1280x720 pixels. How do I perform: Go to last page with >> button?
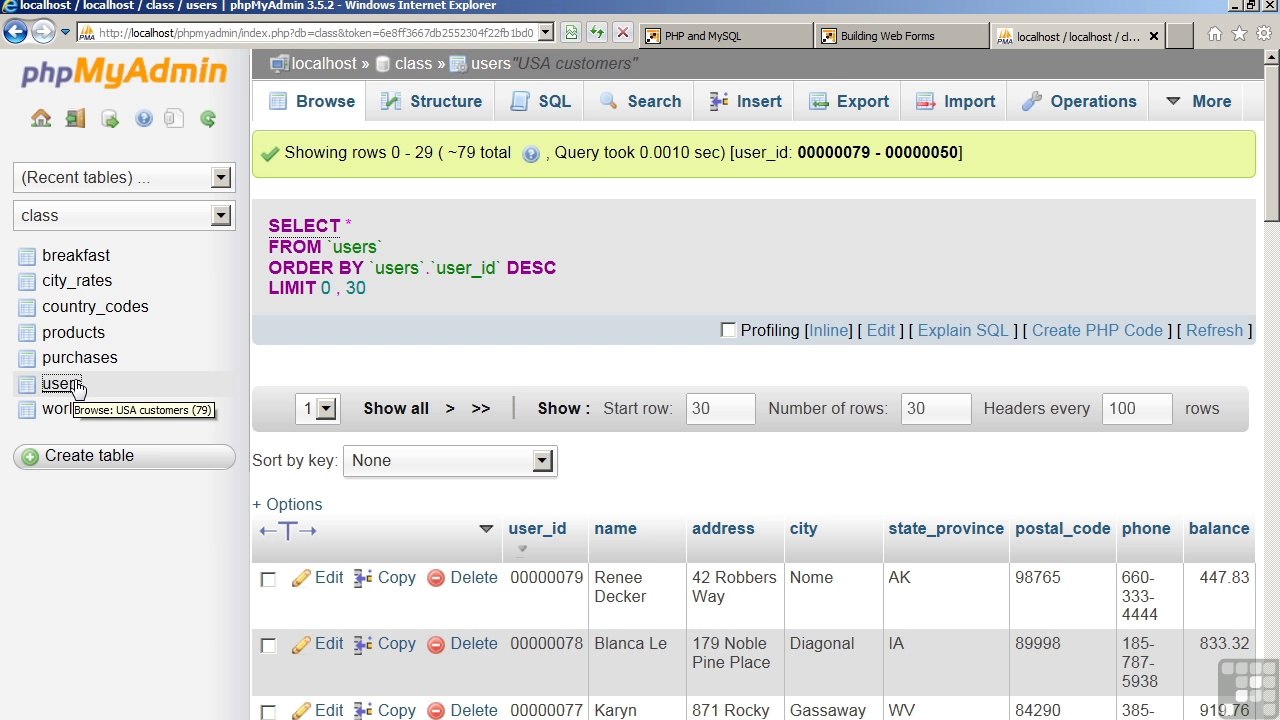[x=480, y=409]
